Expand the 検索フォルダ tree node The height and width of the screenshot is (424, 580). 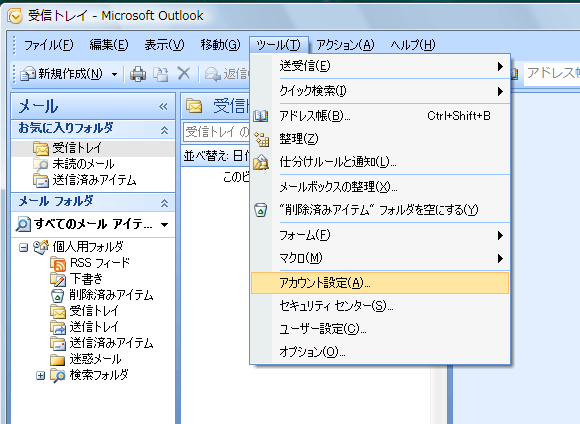(40, 376)
